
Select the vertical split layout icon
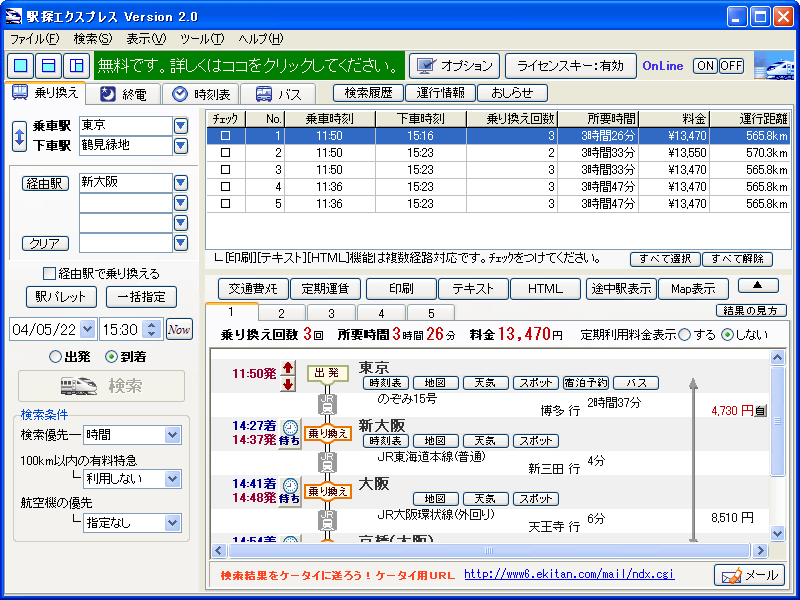[76, 65]
